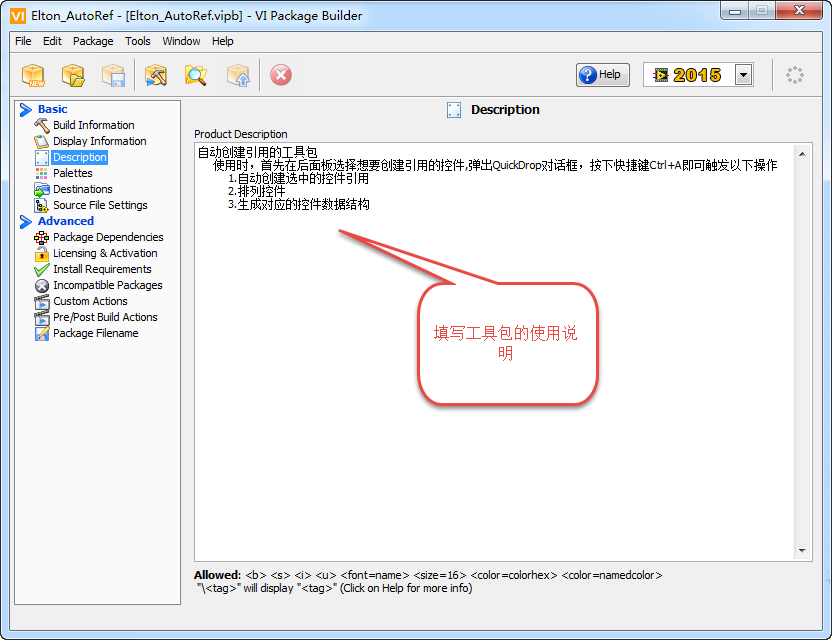Open Package Filename page
Screen dimensions: 832x640
point(96,333)
